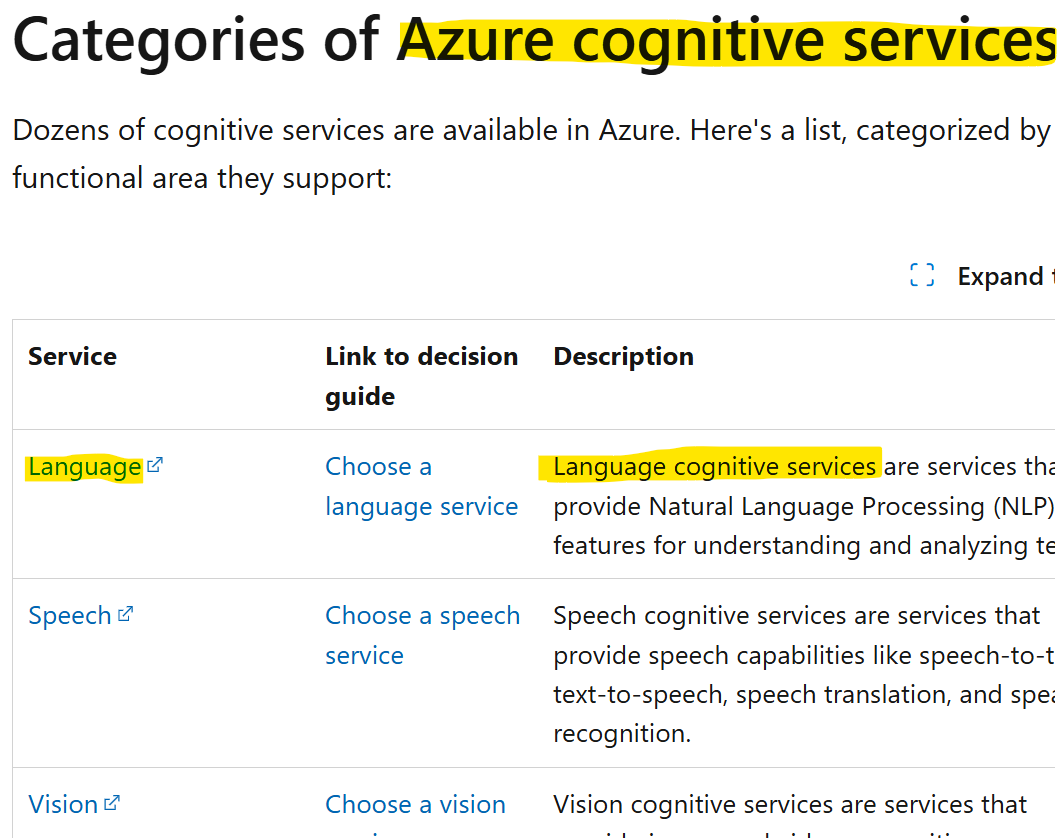The width and height of the screenshot is (1057, 838).
Task: Open the Language service link
Action: [x=84, y=467]
